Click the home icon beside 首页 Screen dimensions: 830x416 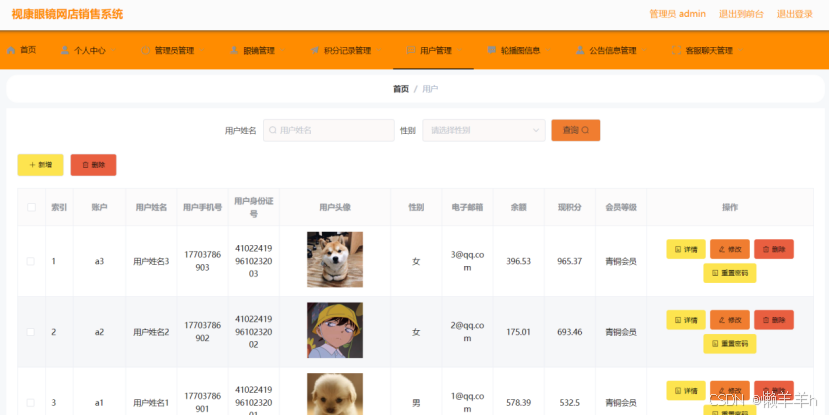click(11, 50)
